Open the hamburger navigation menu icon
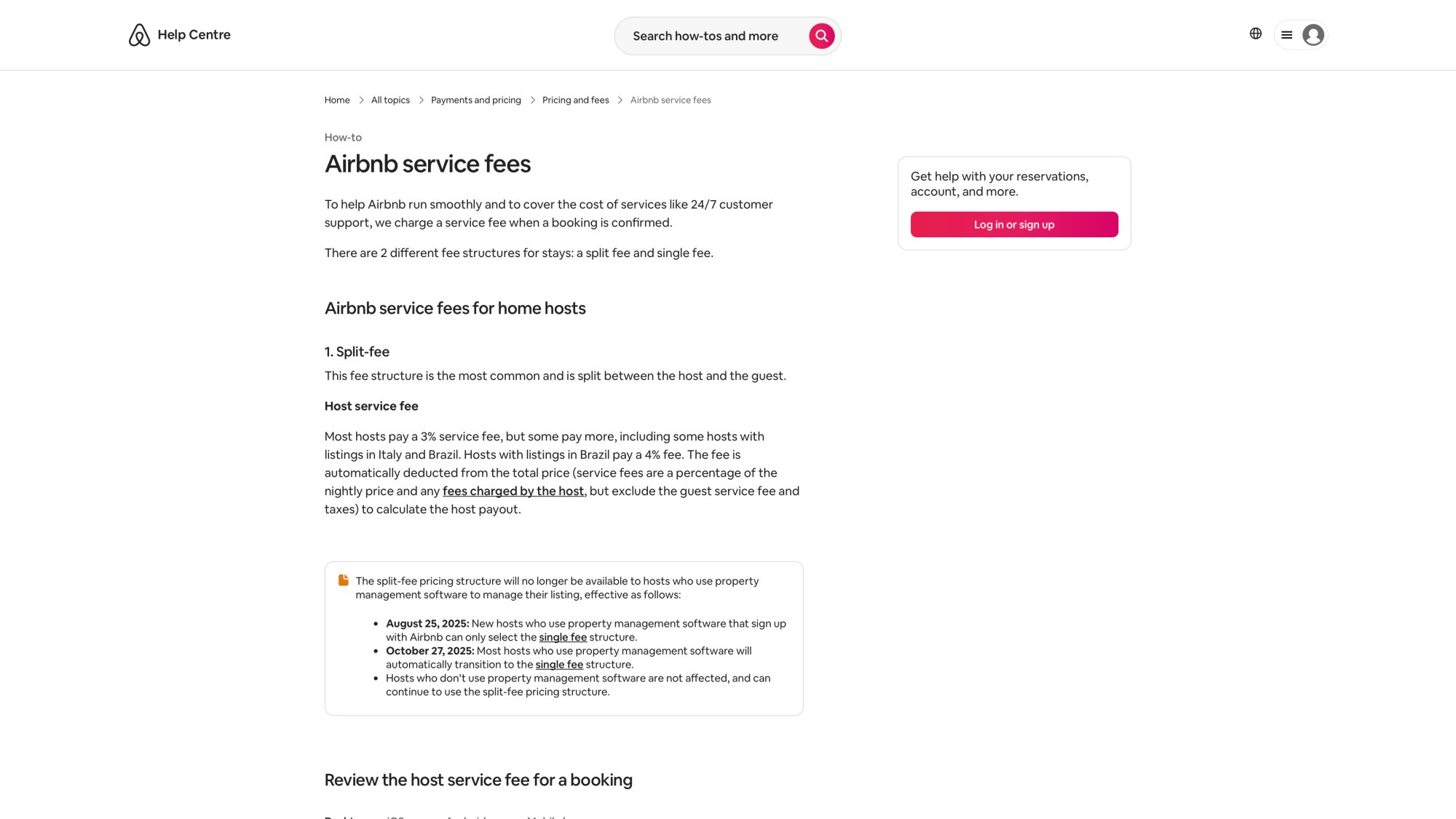The width and height of the screenshot is (1456, 819). coord(1287,34)
